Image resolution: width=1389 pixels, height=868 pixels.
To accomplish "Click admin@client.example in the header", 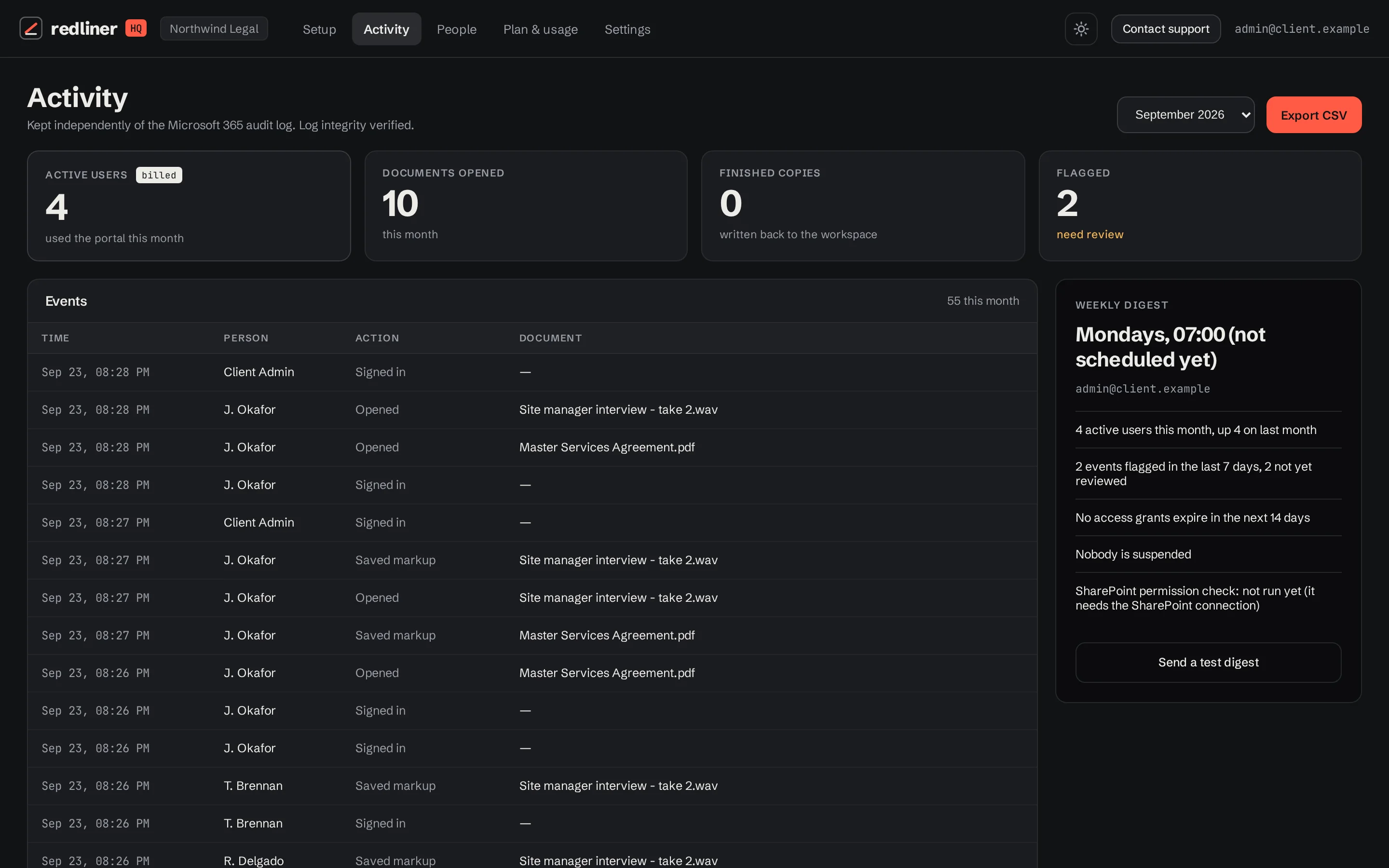I will pyautogui.click(x=1302, y=29).
